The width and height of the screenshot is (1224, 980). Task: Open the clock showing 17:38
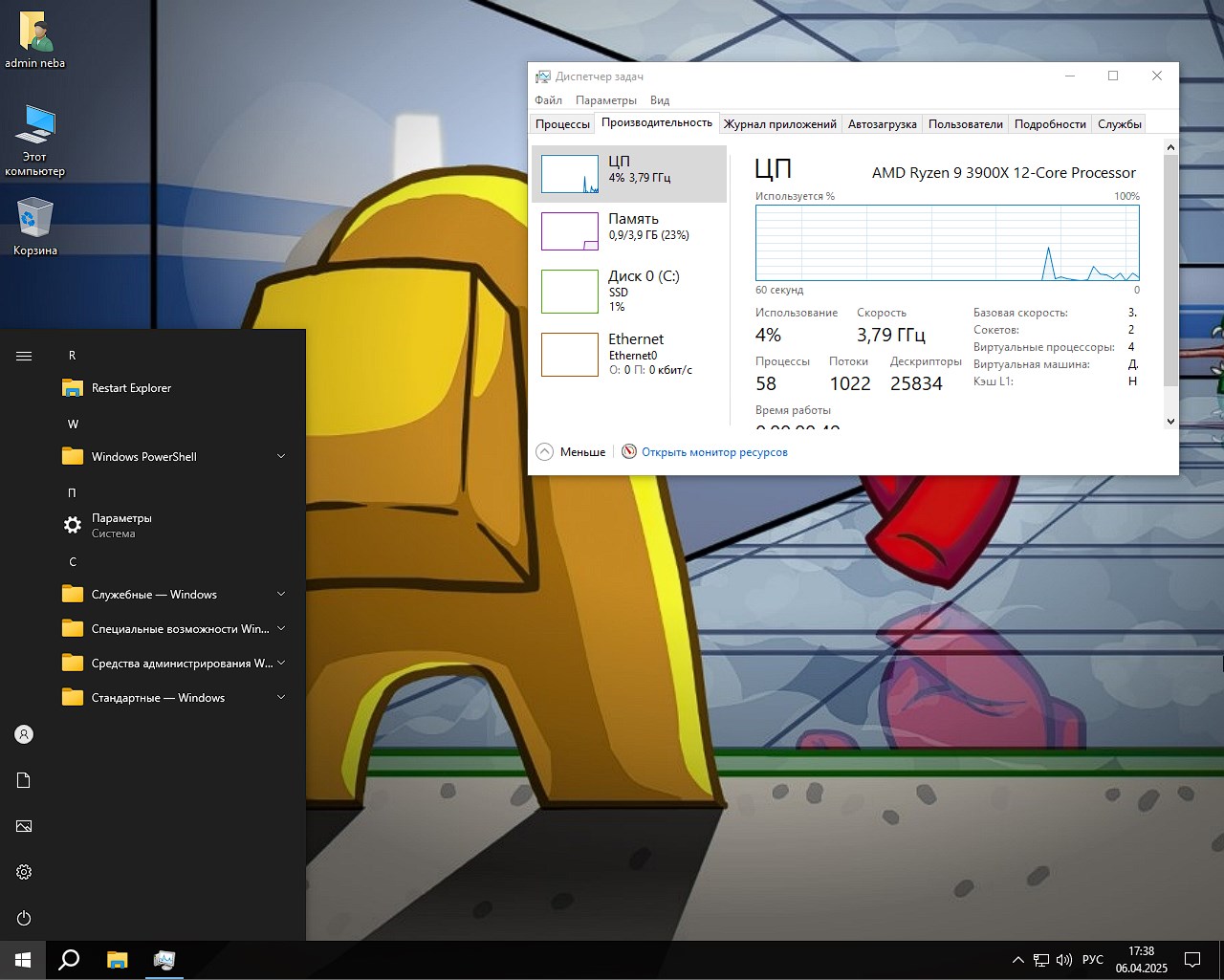pyautogui.click(x=1142, y=960)
